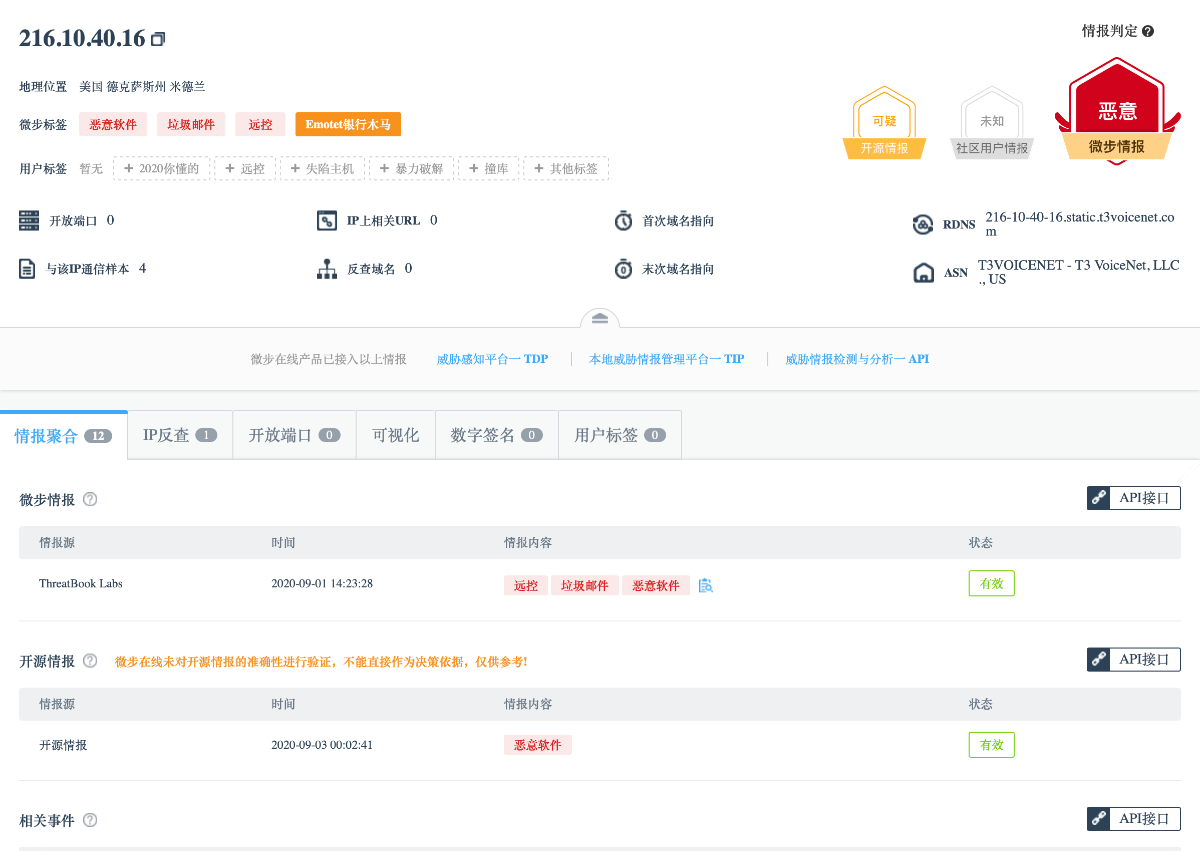Viewport: 1200px width, 851px height.
Task: Add the user tag 失陷主机
Action: pyautogui.click(x=323, y=168)
